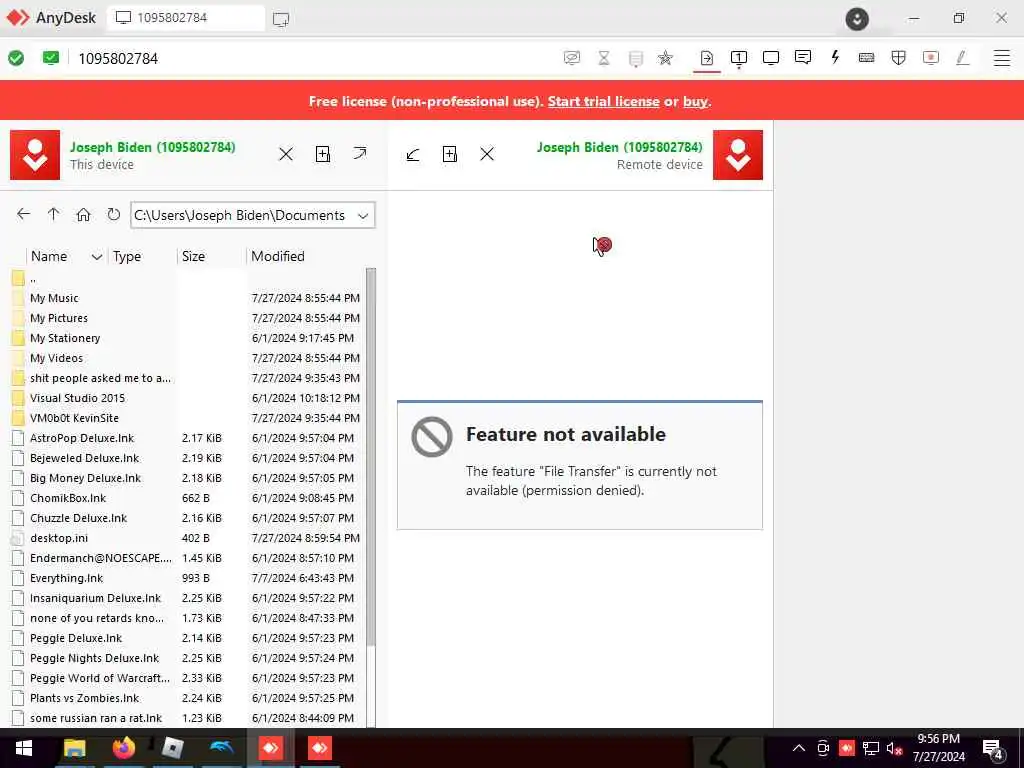
Task: Click the AnyDesk profile dropdown circle icon
Action: click(857, 19)
